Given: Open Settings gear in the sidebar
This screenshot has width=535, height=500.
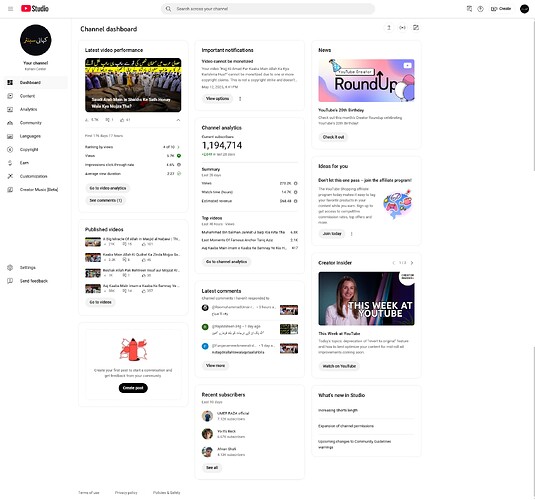Looking at the screenshot, I should 10,268.
